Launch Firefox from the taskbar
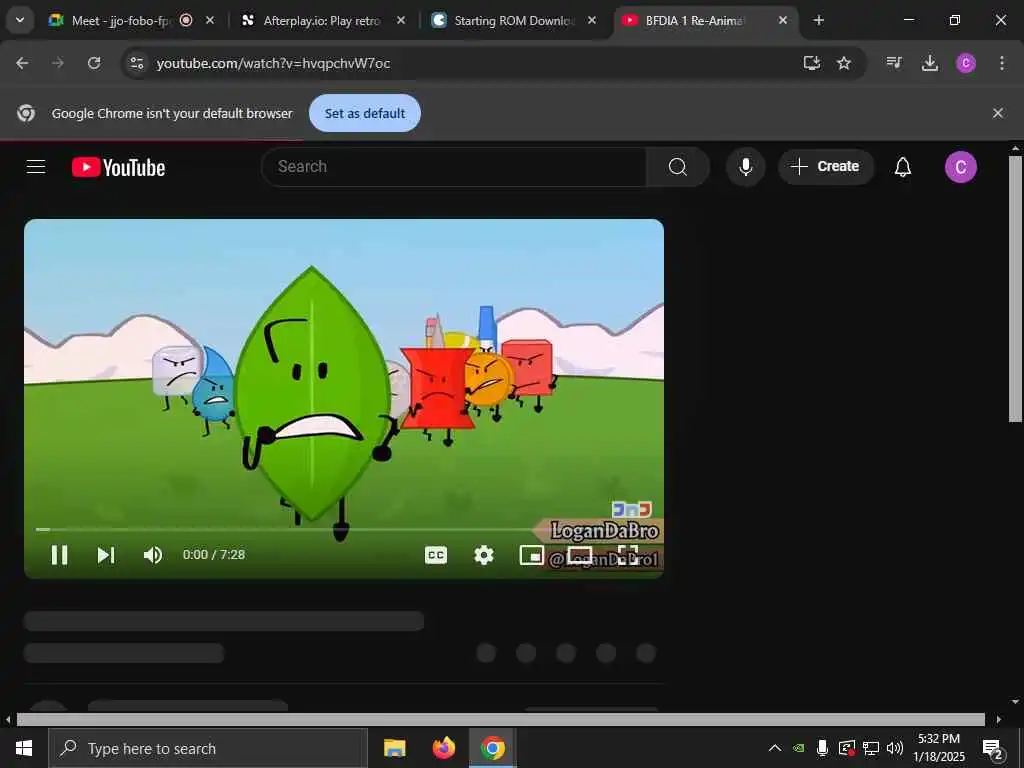Image resolution: width=1024 pixels, height=768 pixels. pos(444,748)
